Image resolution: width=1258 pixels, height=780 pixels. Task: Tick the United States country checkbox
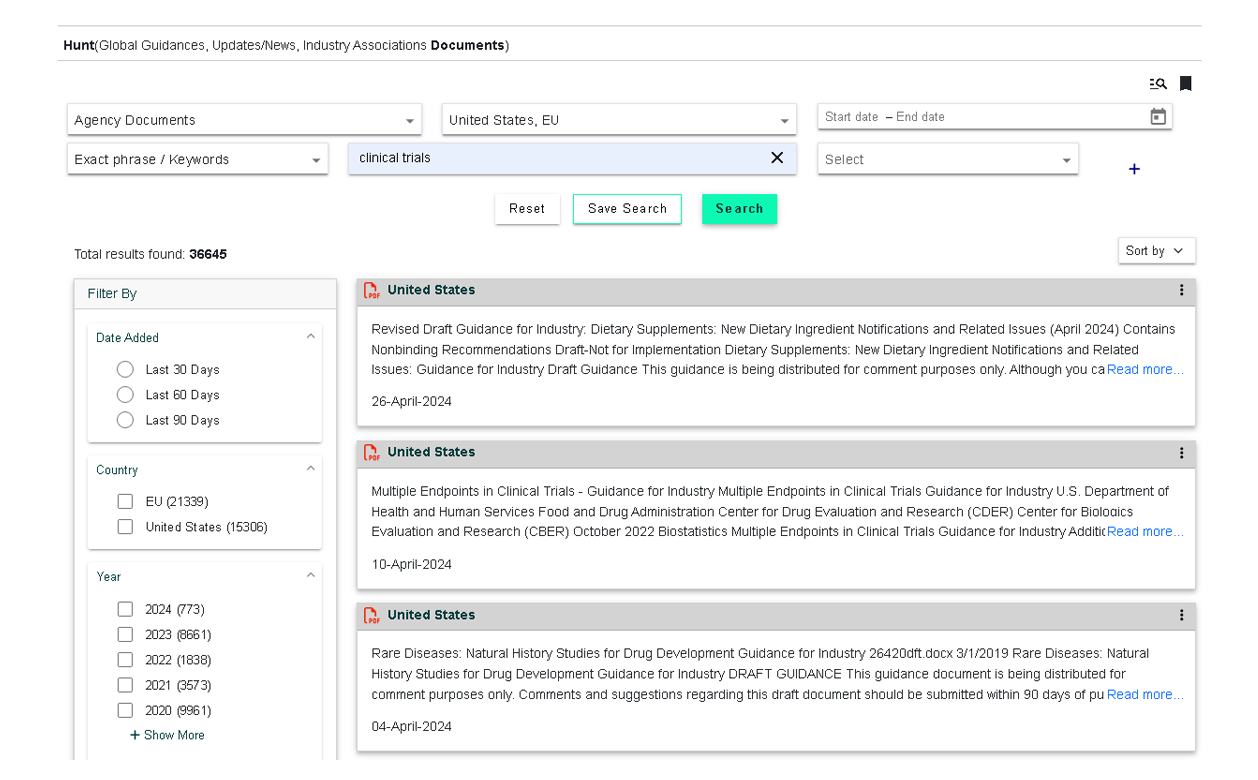pyautogui.click(x=125, y=527)
